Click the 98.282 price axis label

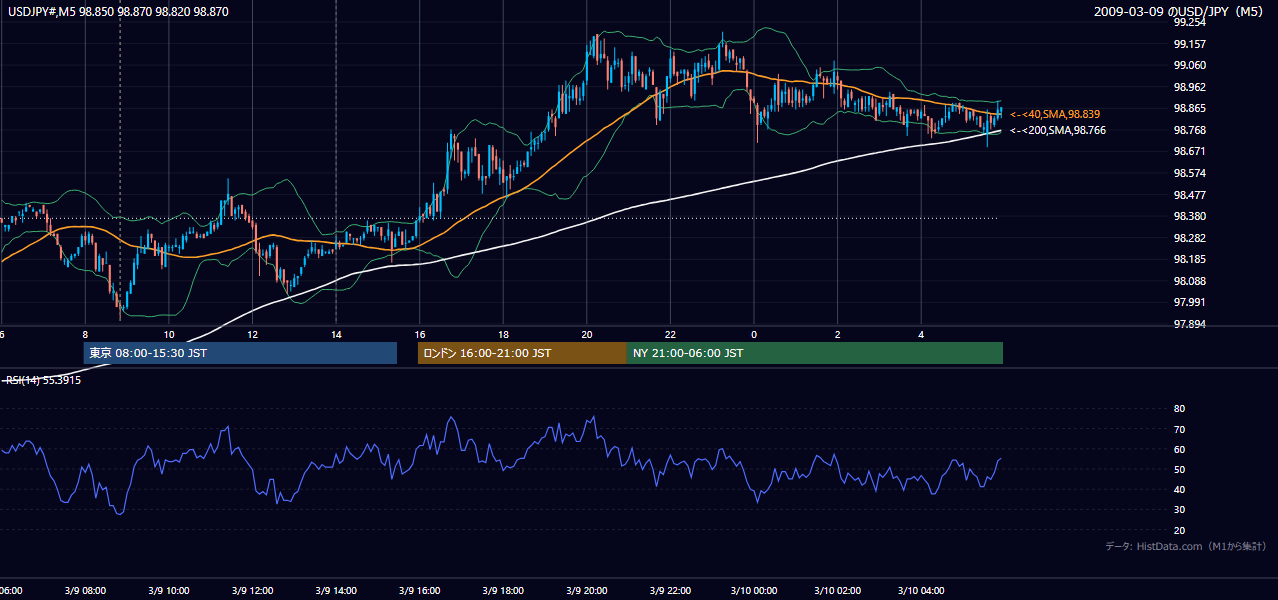click(x=1190, y=238)
